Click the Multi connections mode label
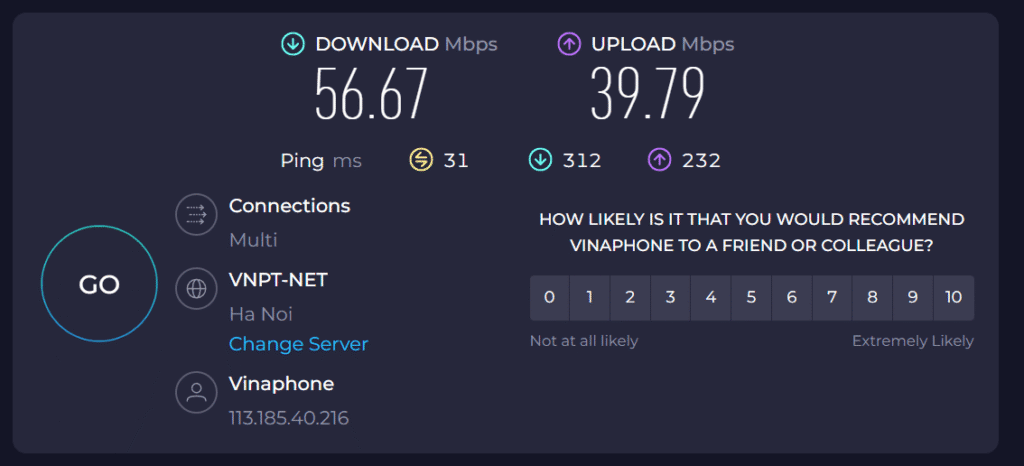This screenshot has height=466, width=1024. pyautogui.click(x=253, y=240)
